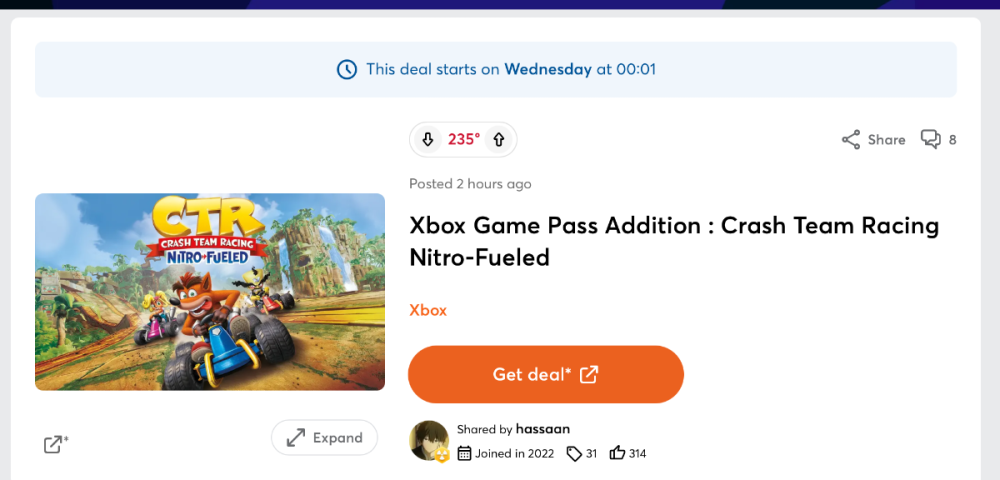The width and height of the screenshot is (1000, 480).
Task: Click the calendar icon beside Joined in 2022
Action: coord(464,454)
